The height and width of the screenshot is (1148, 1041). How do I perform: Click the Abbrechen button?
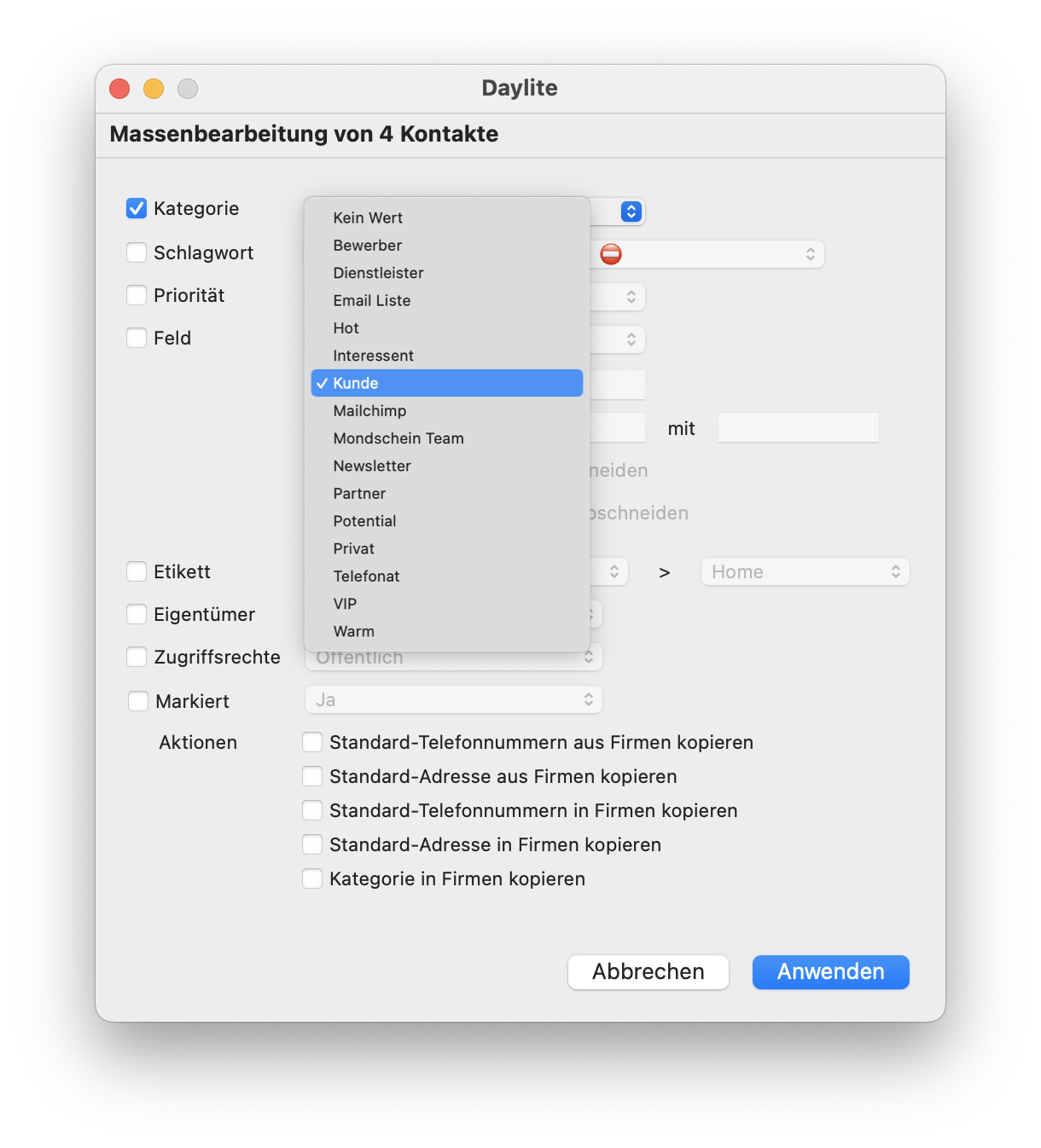648,972
